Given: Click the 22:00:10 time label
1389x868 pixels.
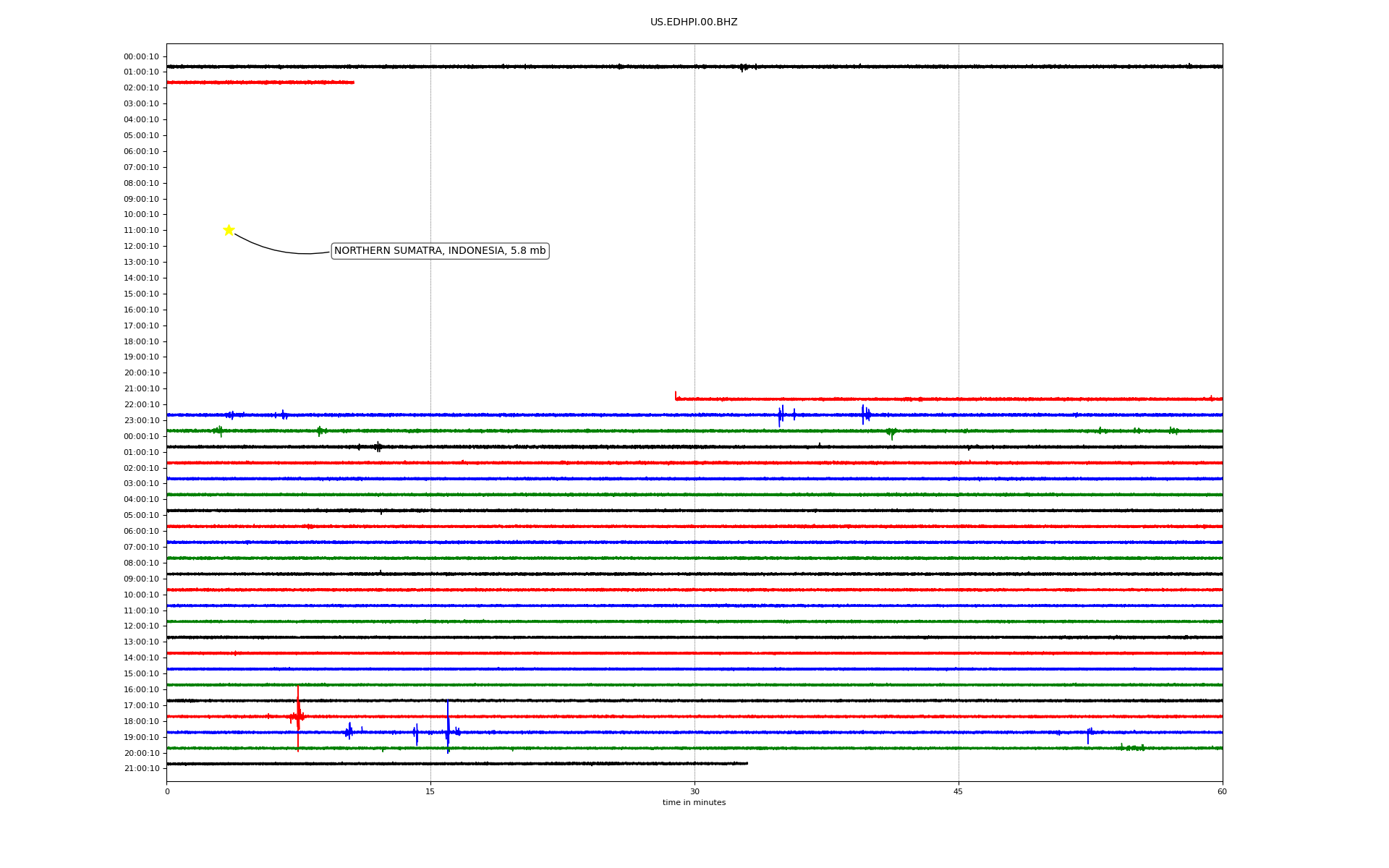Looking at the screenshot, I should [x=141, y=405].
